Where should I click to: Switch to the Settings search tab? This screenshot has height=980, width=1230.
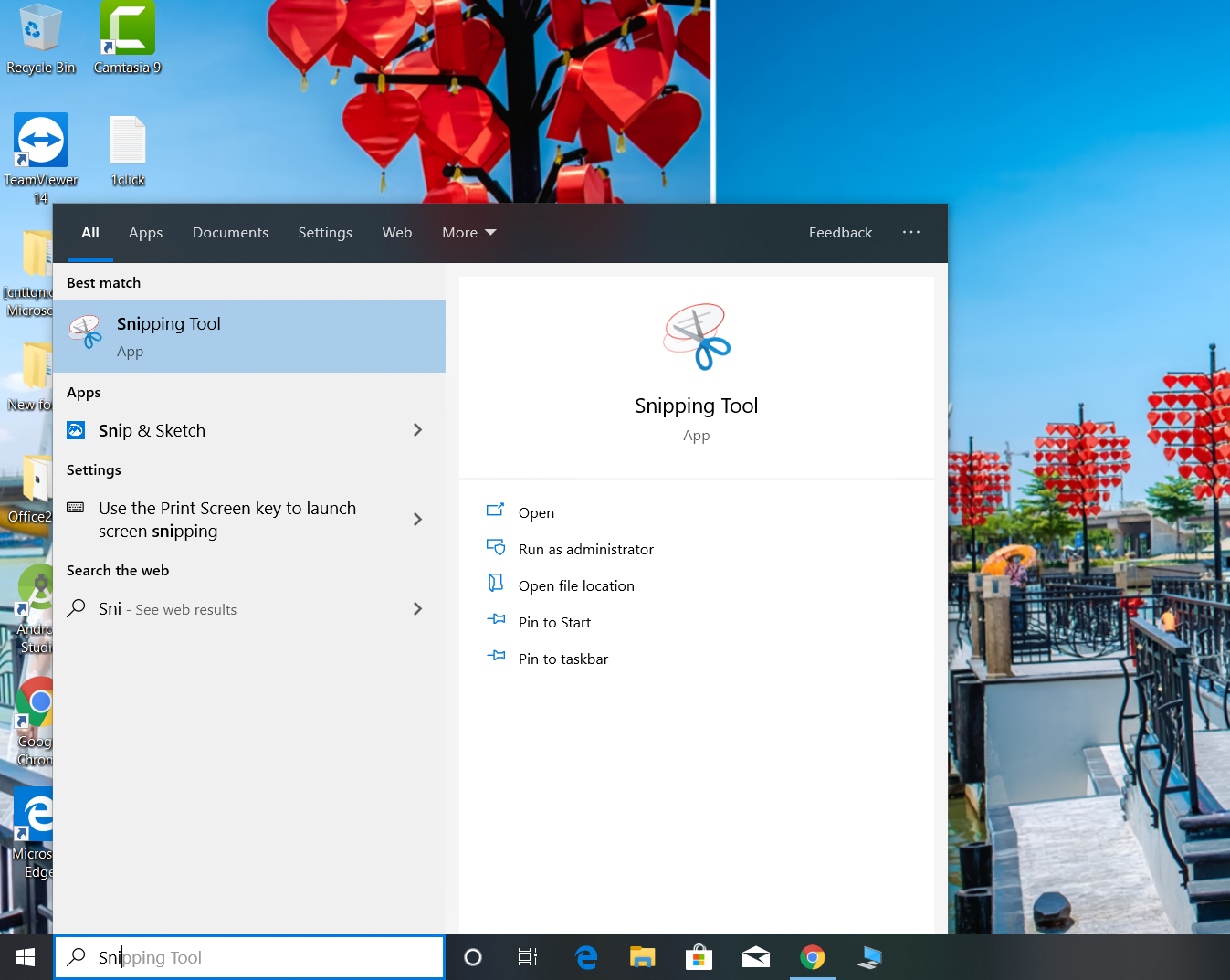[x=325, y=233]
